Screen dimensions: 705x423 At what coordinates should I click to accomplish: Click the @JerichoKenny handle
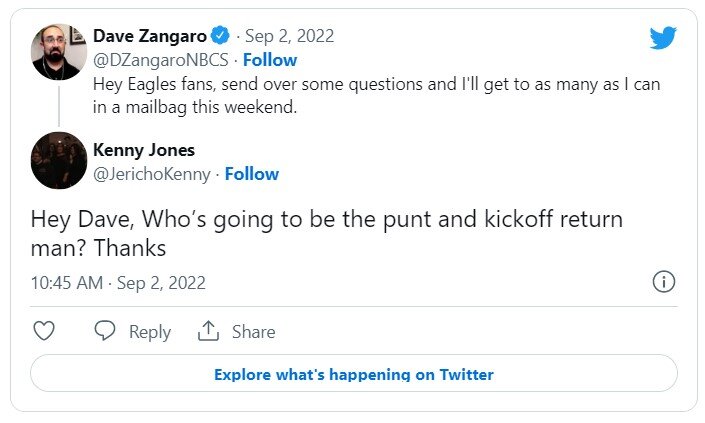tap(152, 174)
